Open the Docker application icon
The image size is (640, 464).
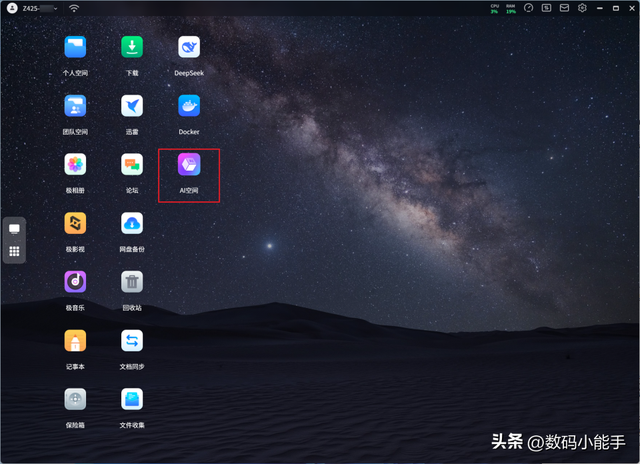(x=189, y=105)
